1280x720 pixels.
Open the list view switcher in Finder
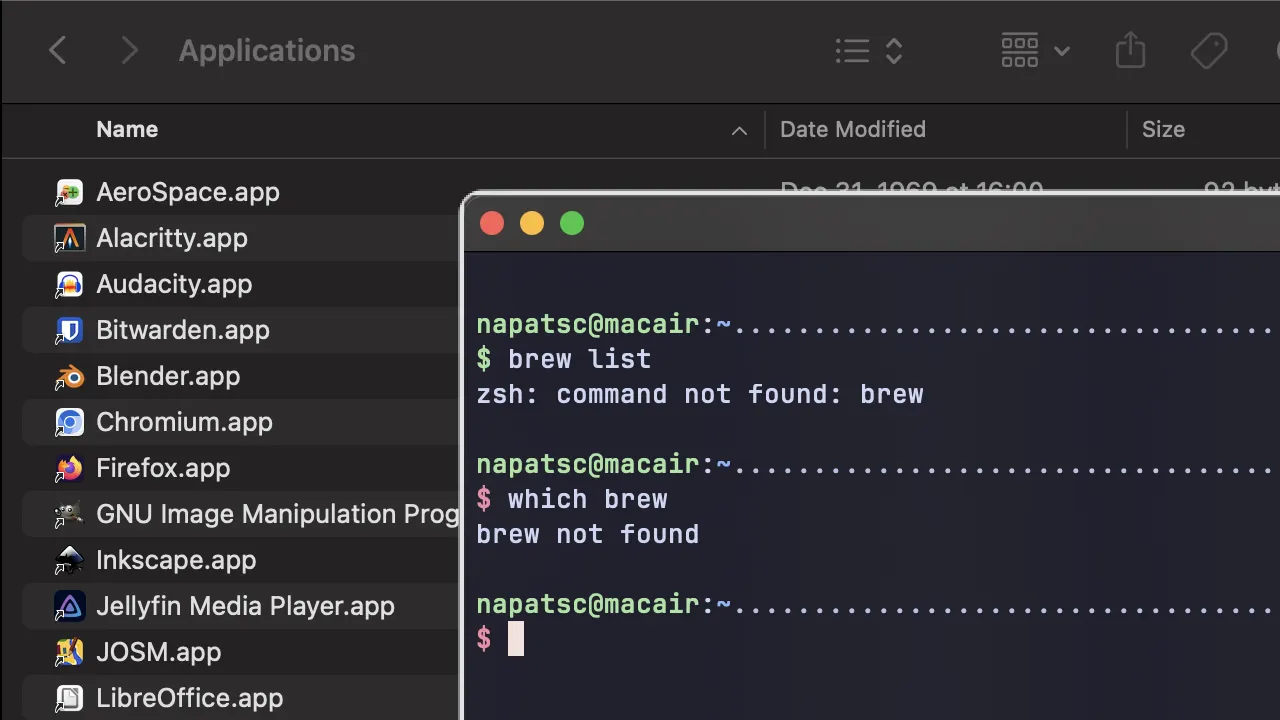click(869, 51)
